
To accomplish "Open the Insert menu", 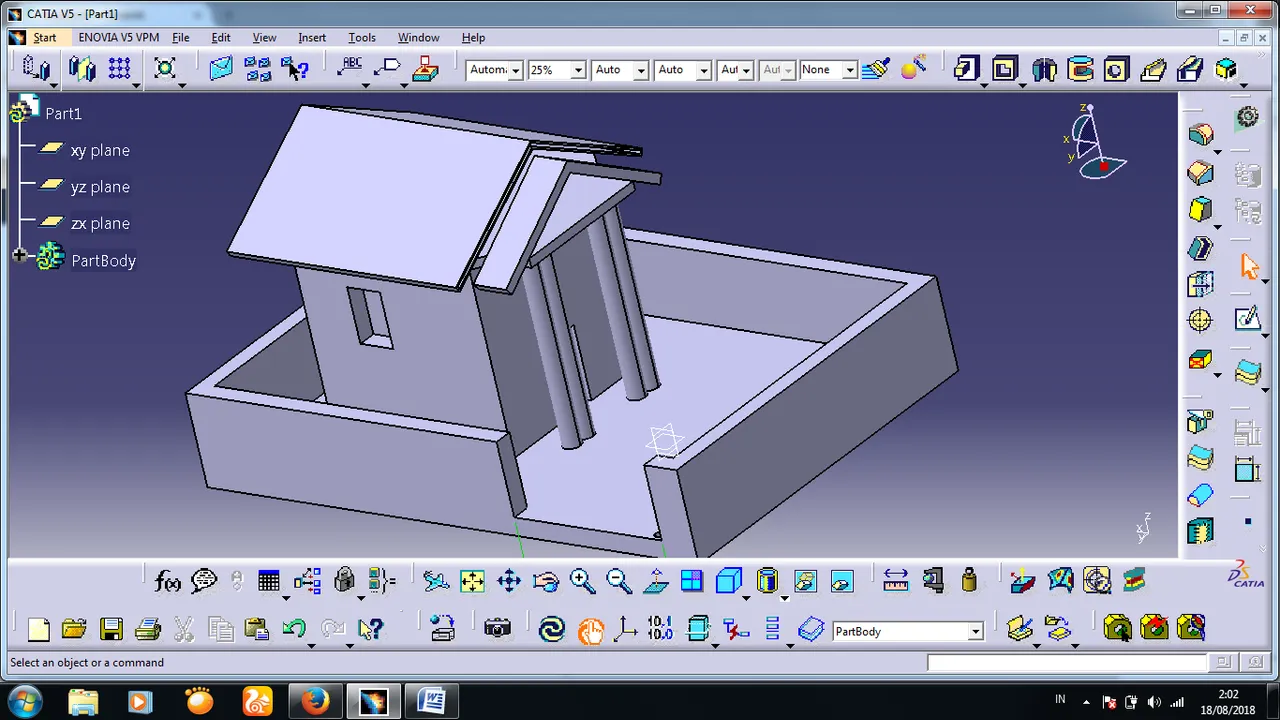I will pyautogui.click(x=312, y=38).
